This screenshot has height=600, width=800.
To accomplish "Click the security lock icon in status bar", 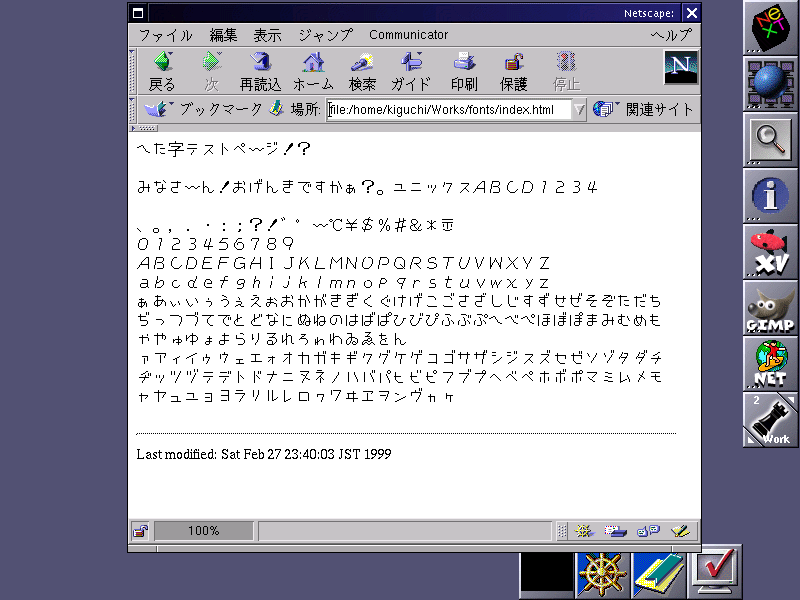I will (140, 531).
